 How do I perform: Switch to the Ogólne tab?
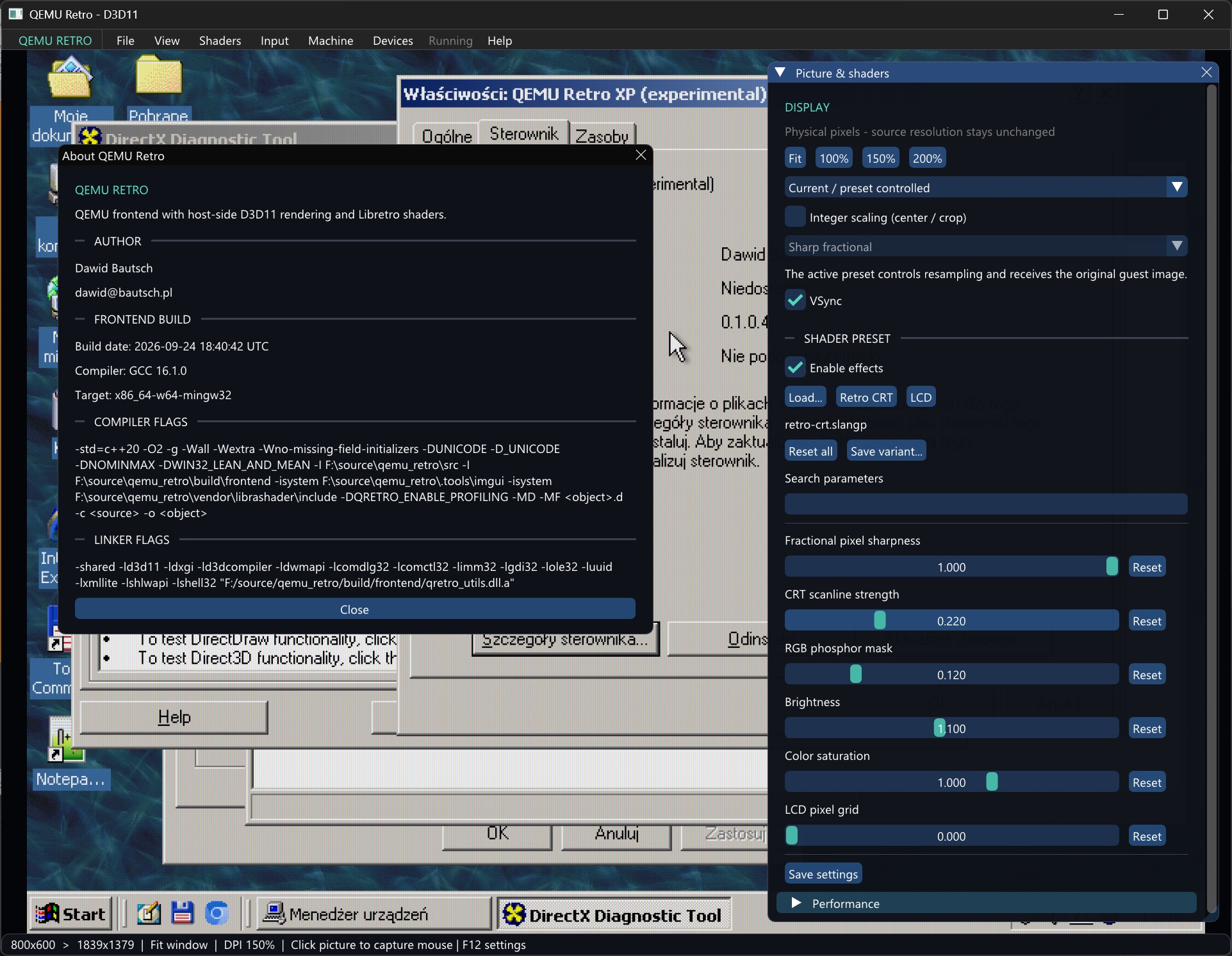pyautogui.click(x=447, y=135)
